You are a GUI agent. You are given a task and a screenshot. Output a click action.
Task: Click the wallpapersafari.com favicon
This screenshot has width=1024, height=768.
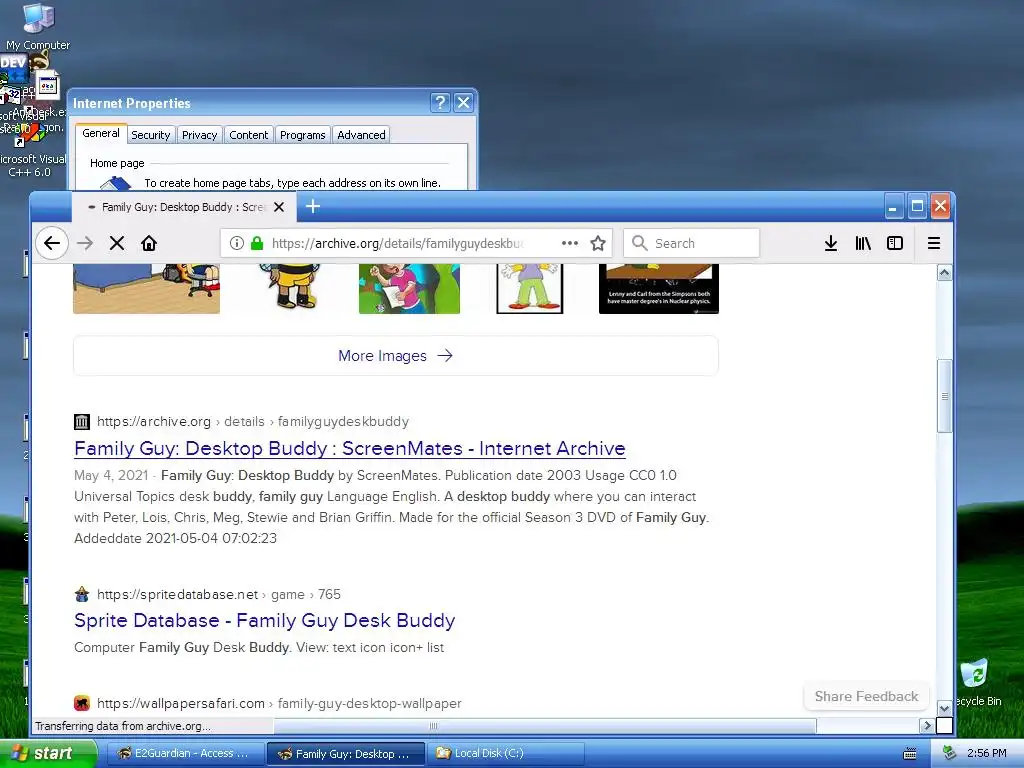(82, 703)
